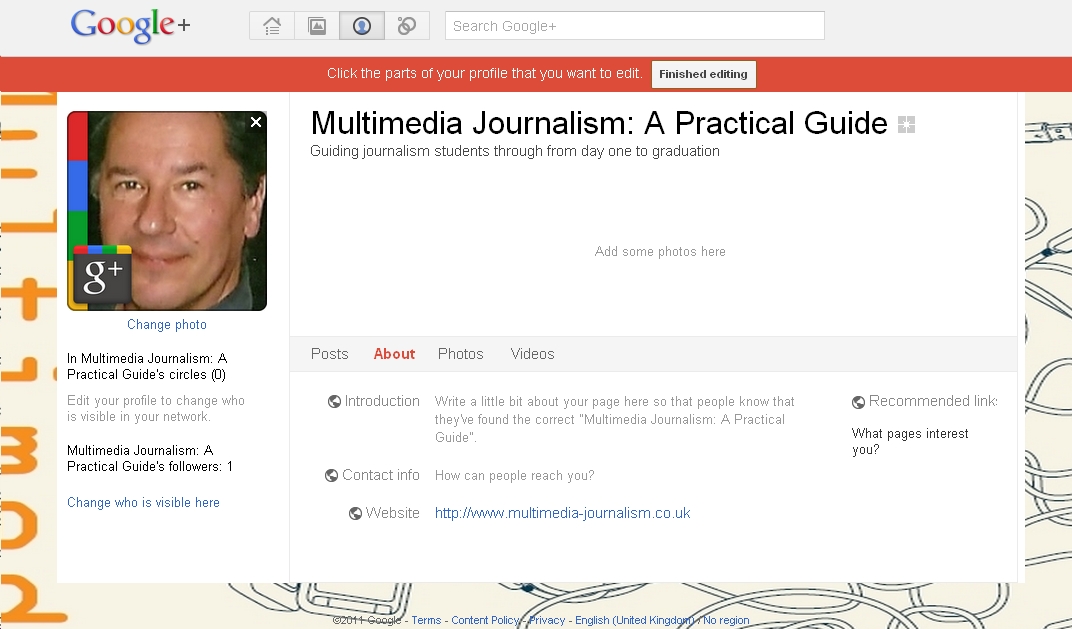Click What pages interest you text

pyautogui.click(x=910, y=442)
